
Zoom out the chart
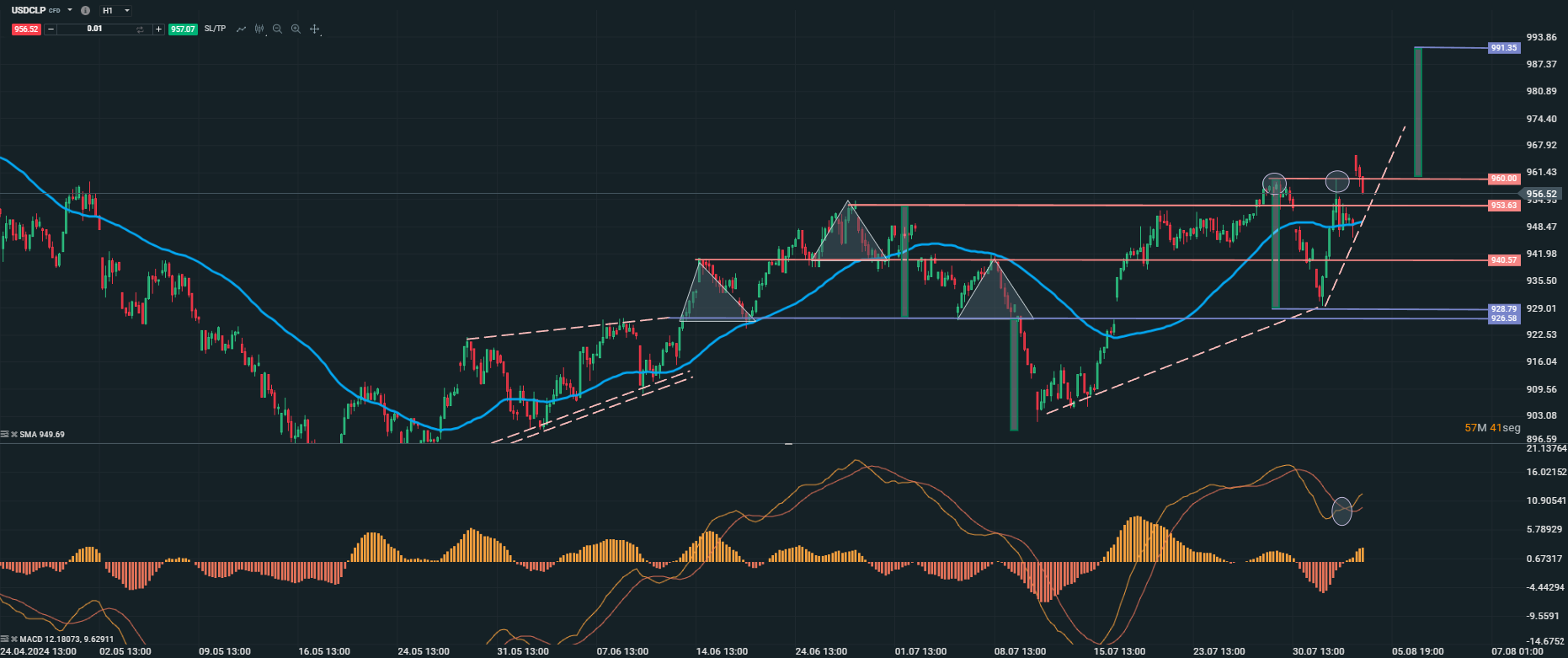pos(277,29)
